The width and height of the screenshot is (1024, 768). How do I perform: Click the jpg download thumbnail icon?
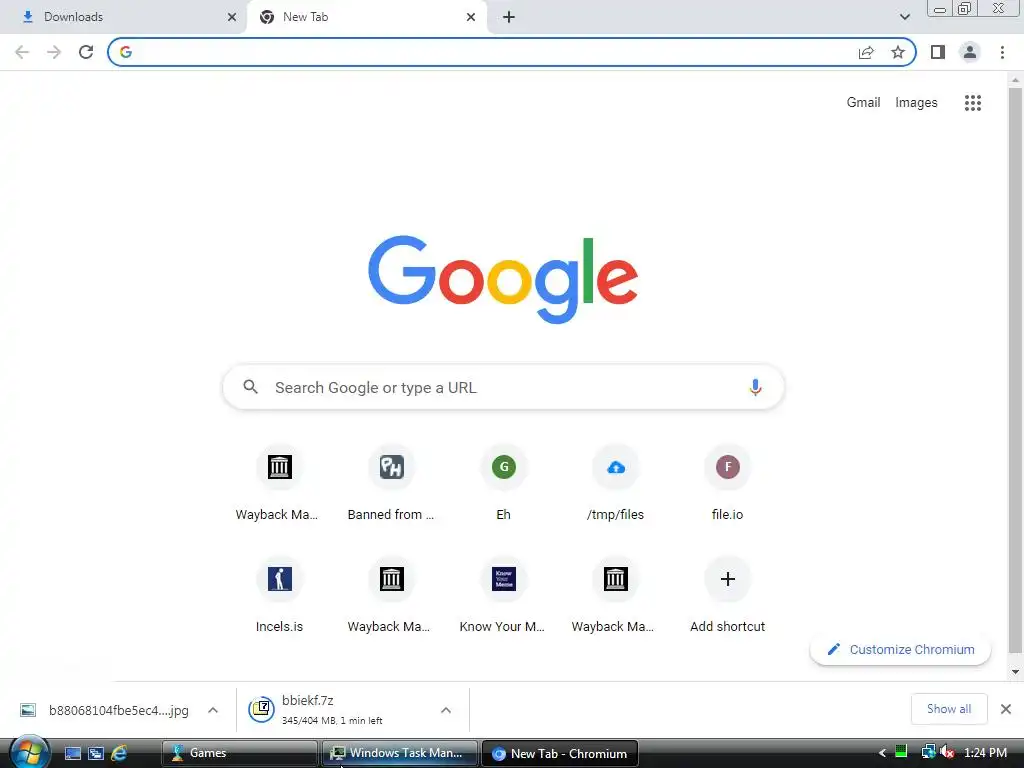pos(28,710)
